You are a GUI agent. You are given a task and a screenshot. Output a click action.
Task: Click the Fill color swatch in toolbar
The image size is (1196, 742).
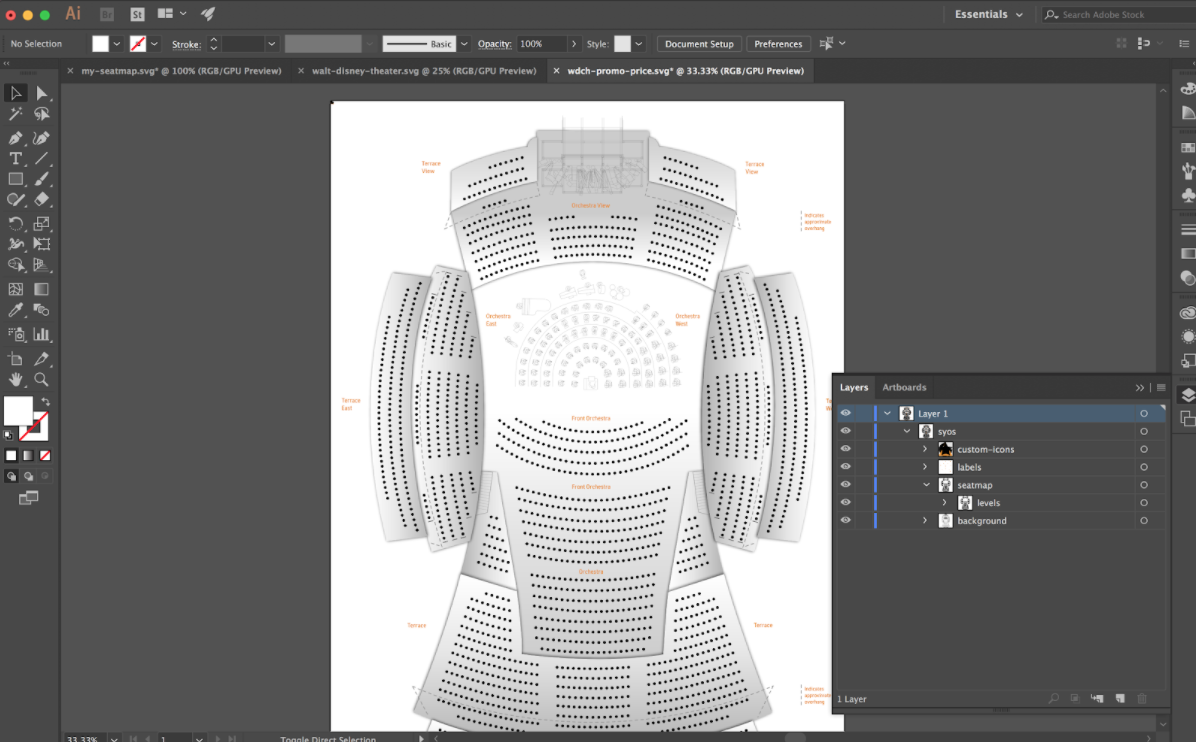(18, 411)
